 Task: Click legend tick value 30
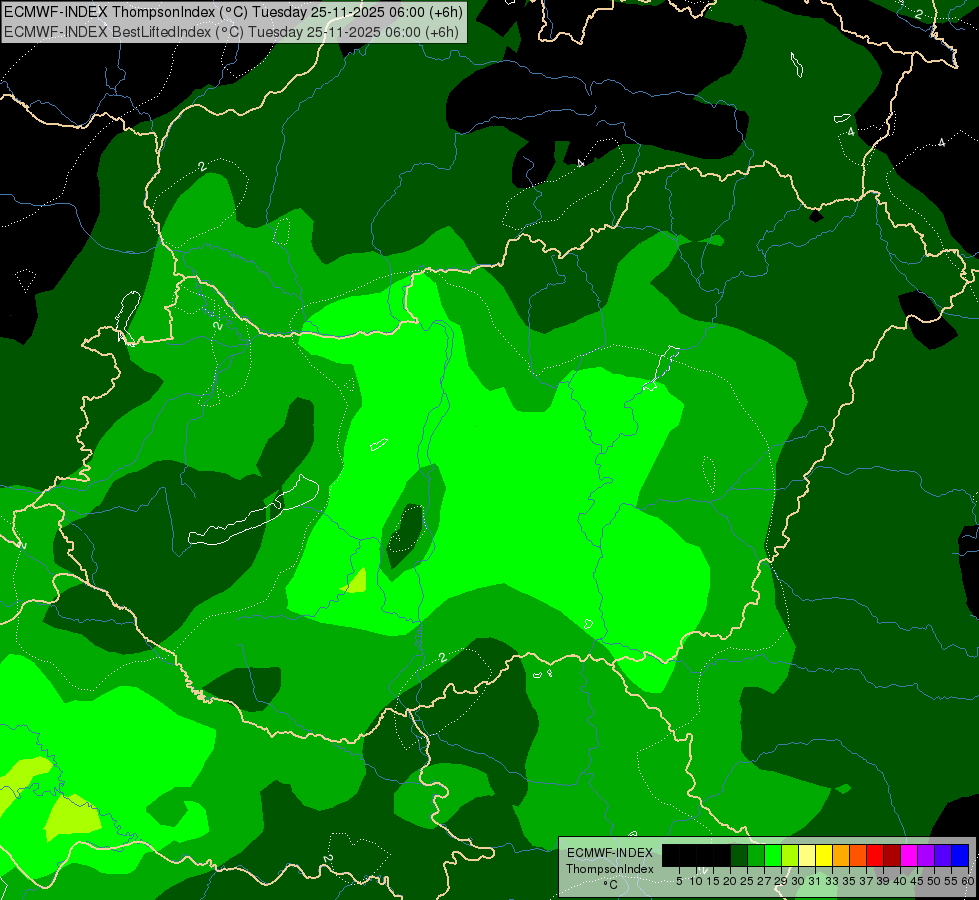tap(798, 881)
